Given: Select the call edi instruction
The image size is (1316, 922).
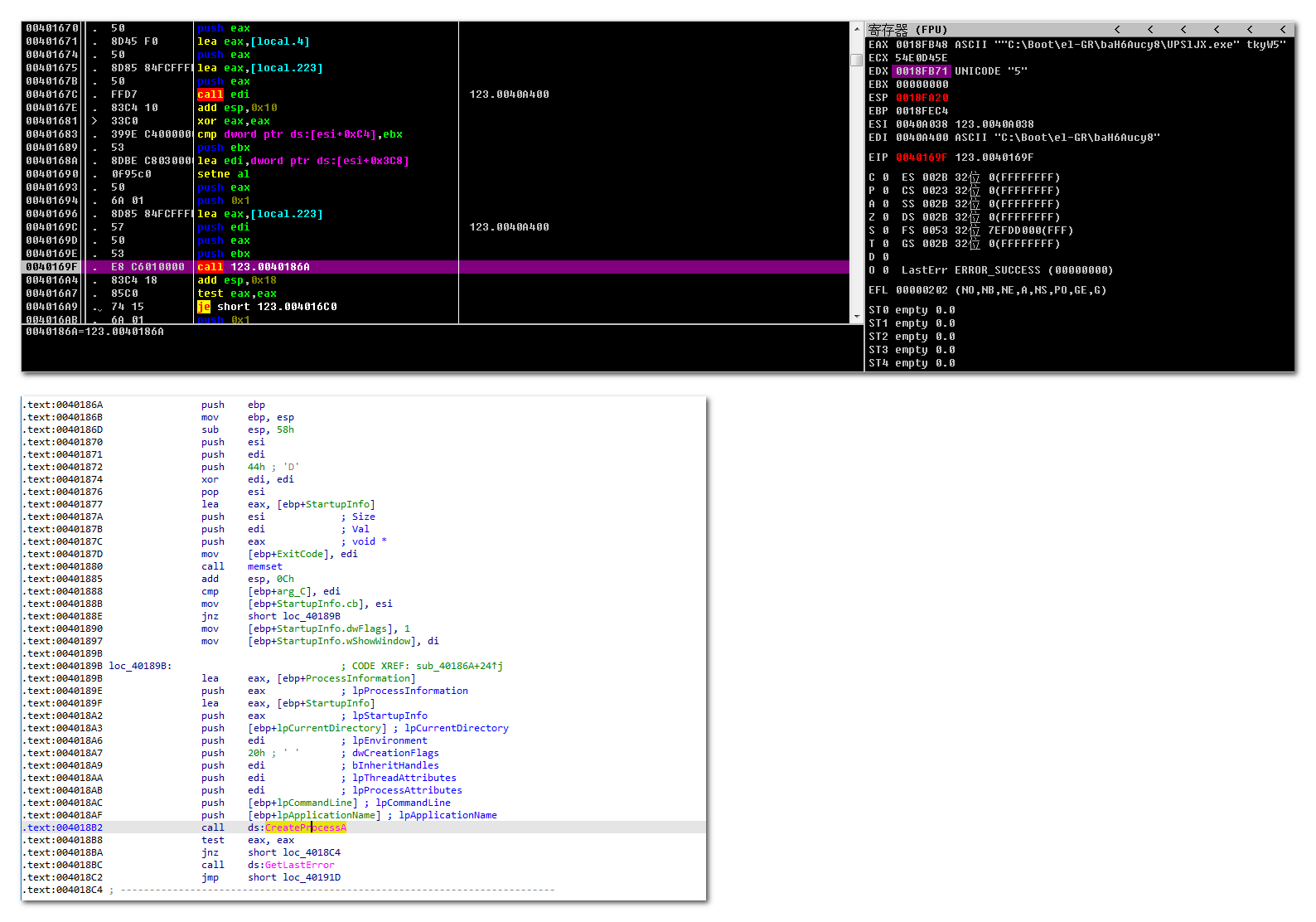Looking at the screenshot, I should tap(224, 95).
